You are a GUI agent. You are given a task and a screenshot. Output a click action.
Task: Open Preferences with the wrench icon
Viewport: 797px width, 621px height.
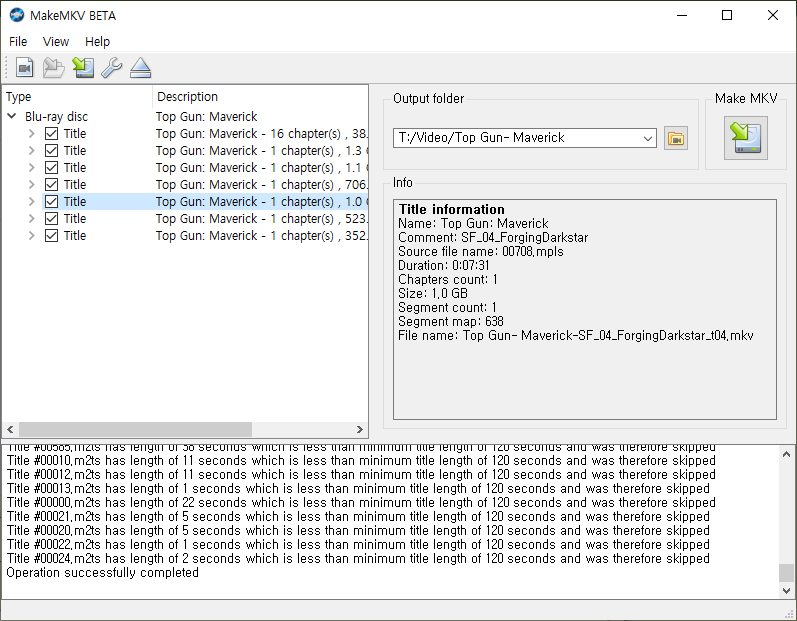click(111, 68)
